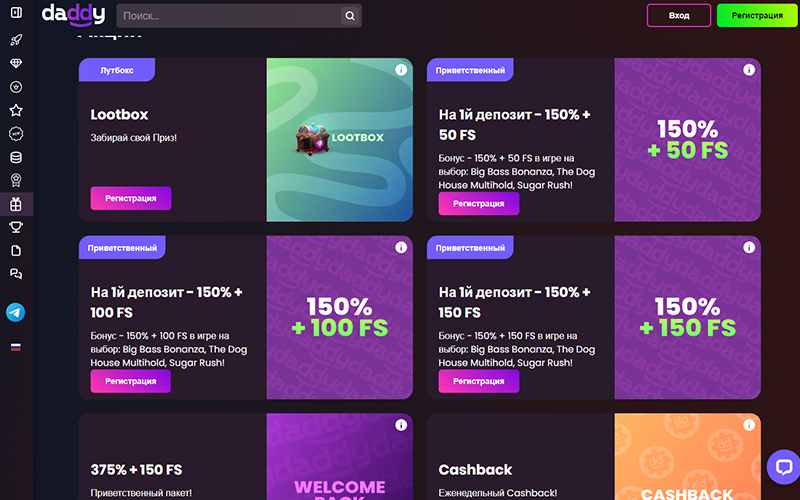Collapse the sidebar panel icon

pos(16,12)
